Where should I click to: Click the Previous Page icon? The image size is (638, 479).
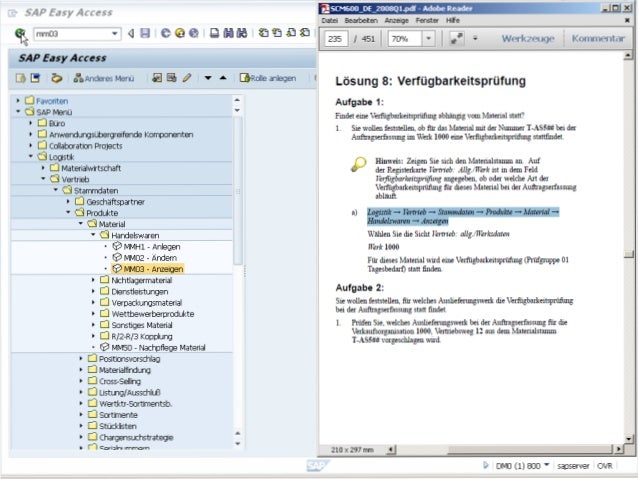coord(277,33)
